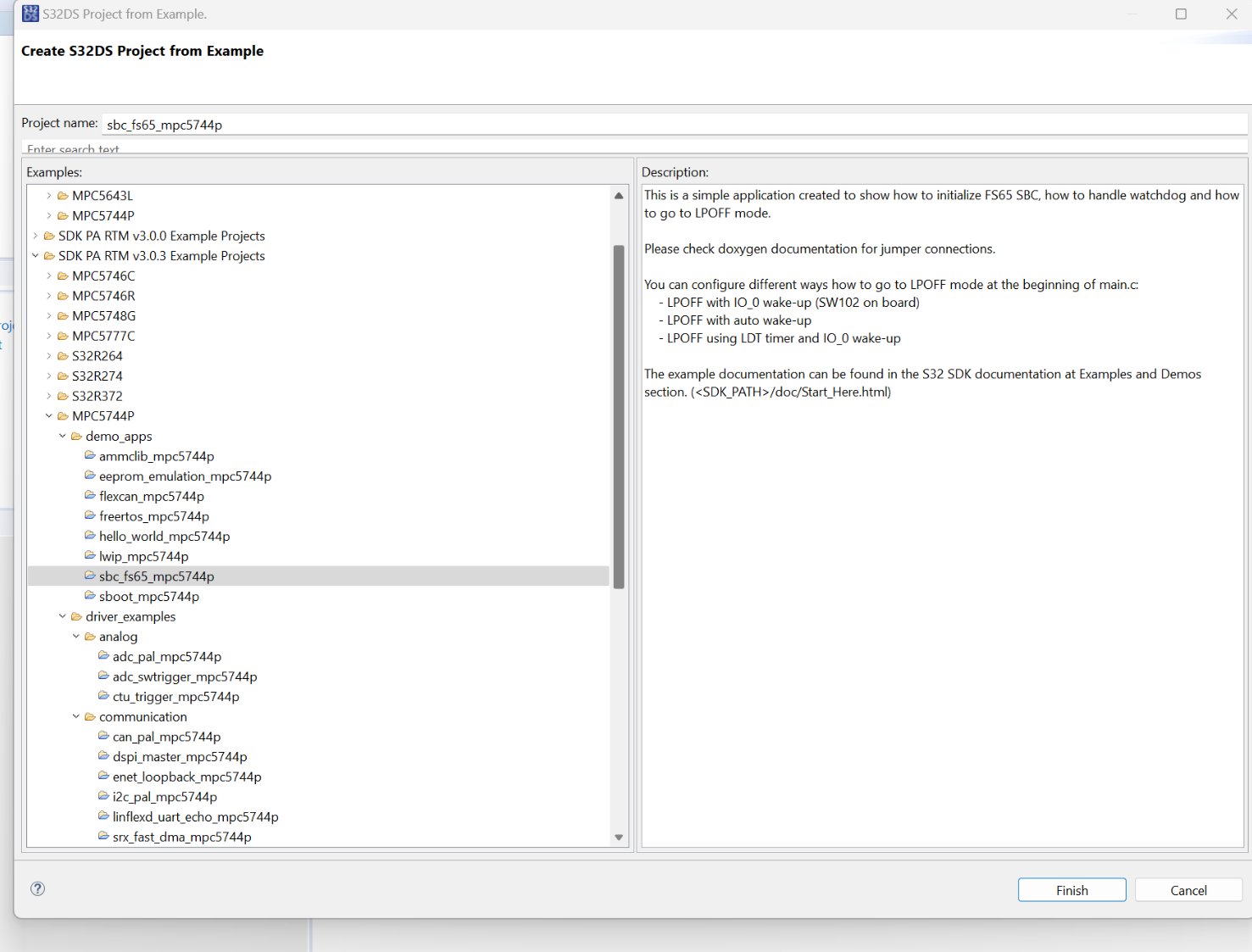Click the folder icon beside flexcan_mpc5744p
Screen dimensions: 1252x952
[90, 495]
